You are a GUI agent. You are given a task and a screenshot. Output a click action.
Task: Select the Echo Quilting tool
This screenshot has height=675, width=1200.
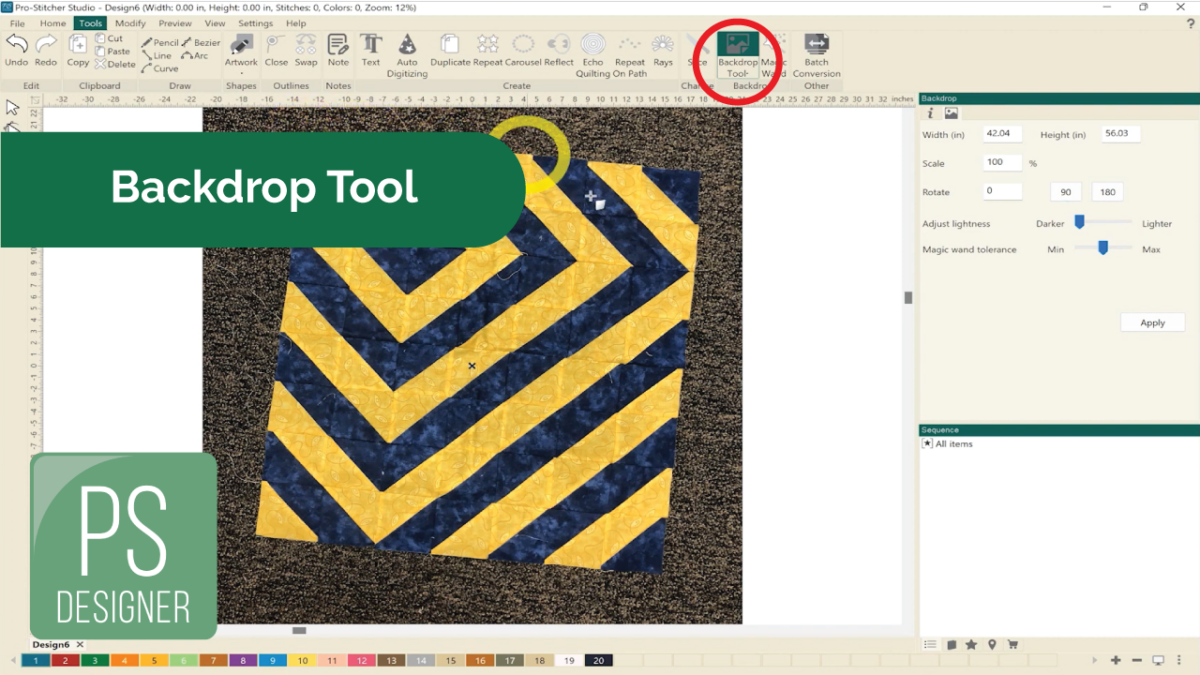coord(593,45)
